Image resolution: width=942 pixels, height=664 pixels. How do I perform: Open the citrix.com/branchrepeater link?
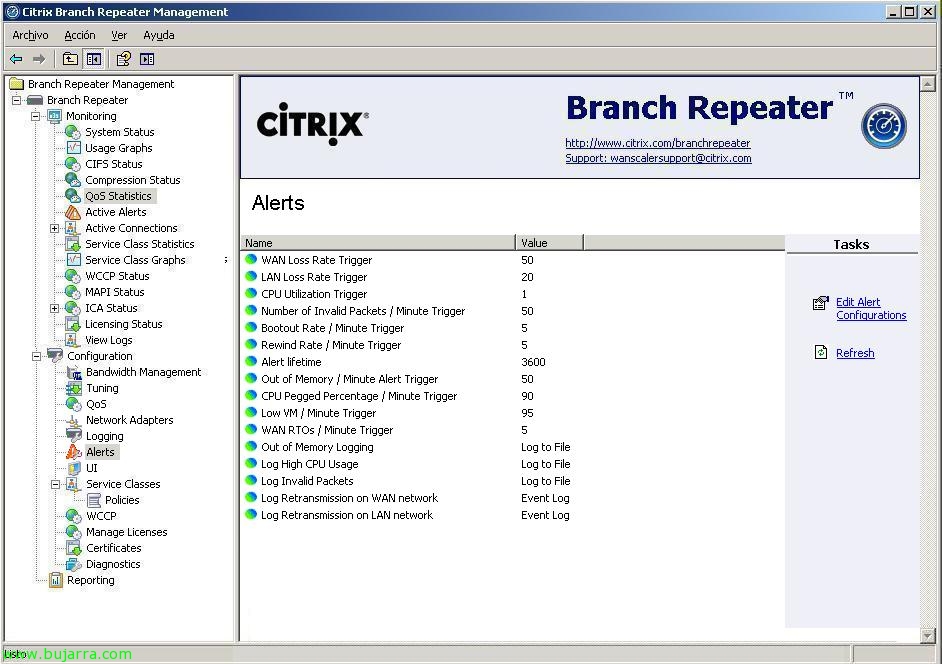657,143
